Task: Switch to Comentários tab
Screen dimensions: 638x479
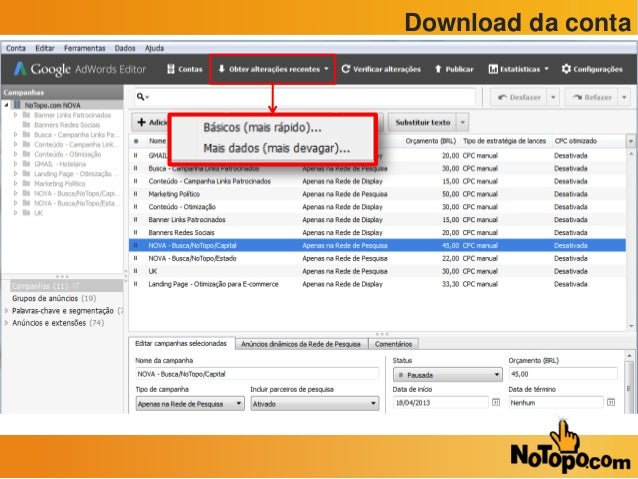Action: point(393,344)
